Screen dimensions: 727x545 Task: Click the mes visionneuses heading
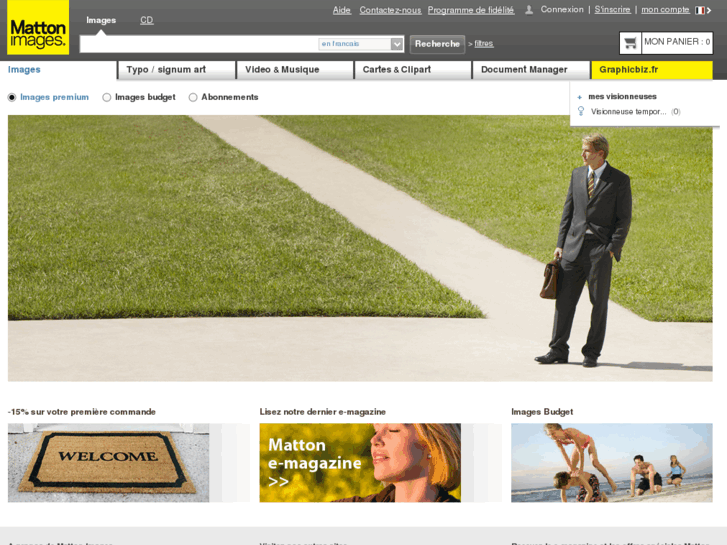click(x=622, y=96)
